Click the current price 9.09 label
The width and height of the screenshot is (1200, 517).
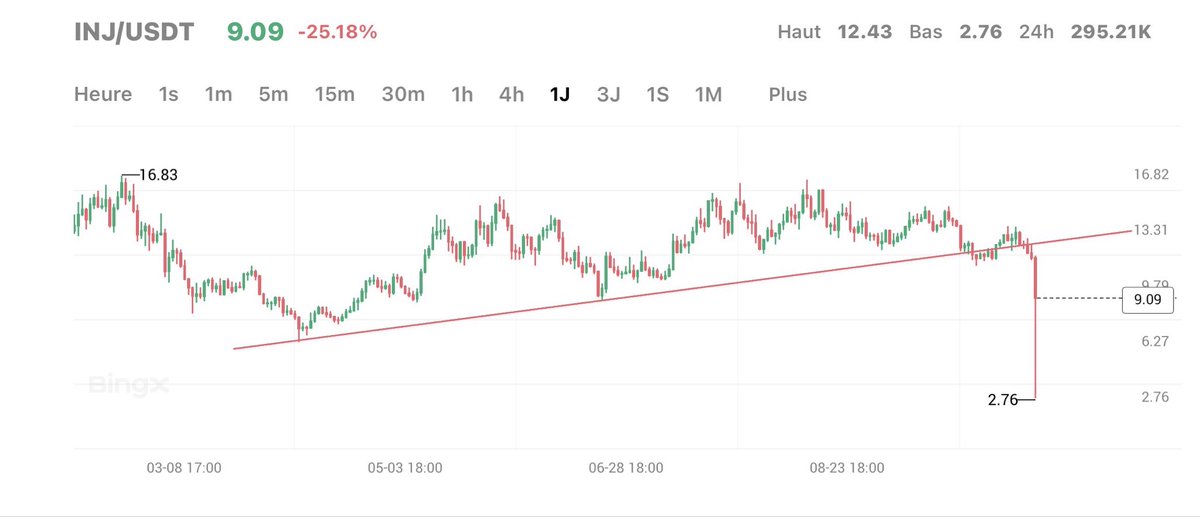1142,297
